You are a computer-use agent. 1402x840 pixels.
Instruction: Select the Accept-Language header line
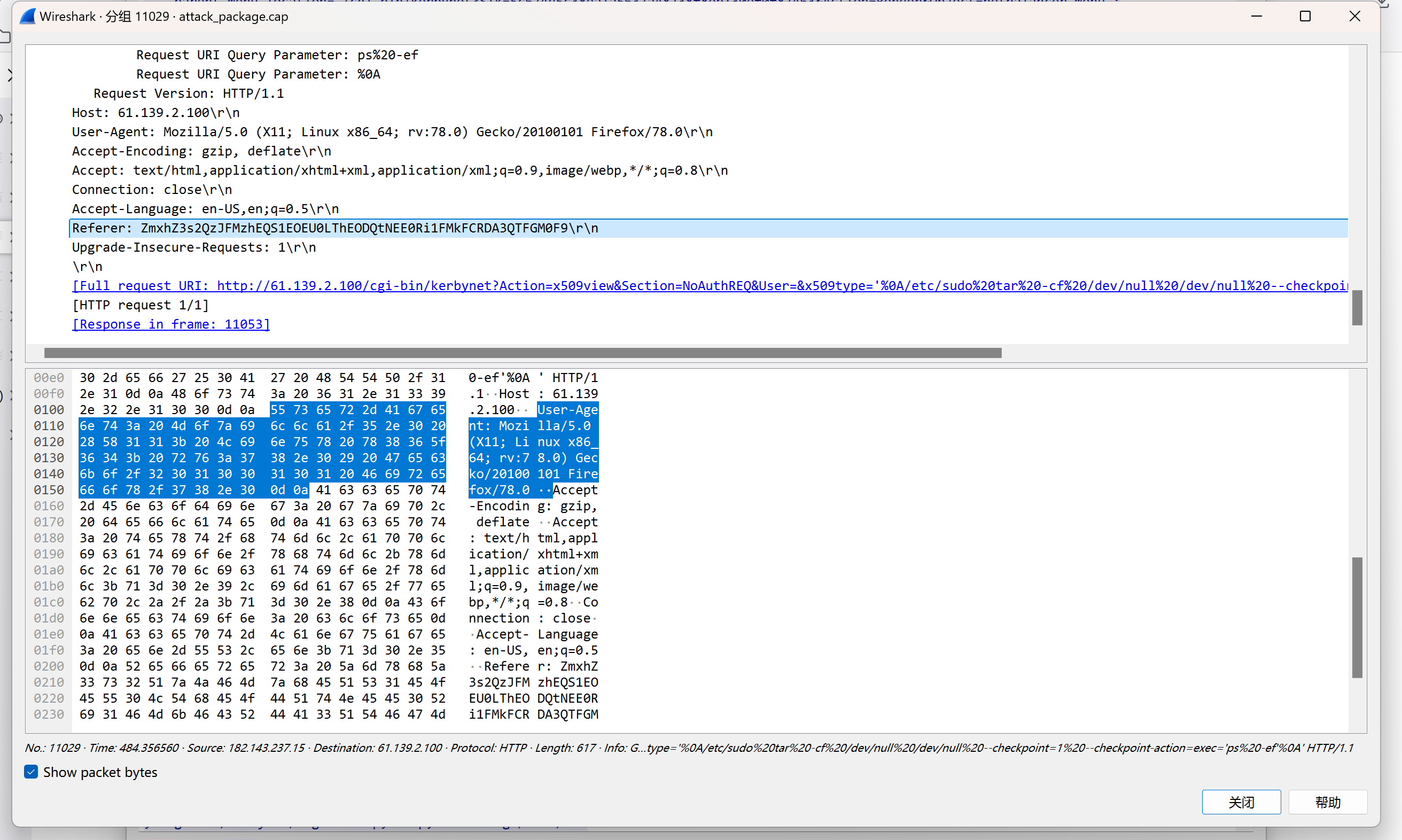tap(205, 208)
